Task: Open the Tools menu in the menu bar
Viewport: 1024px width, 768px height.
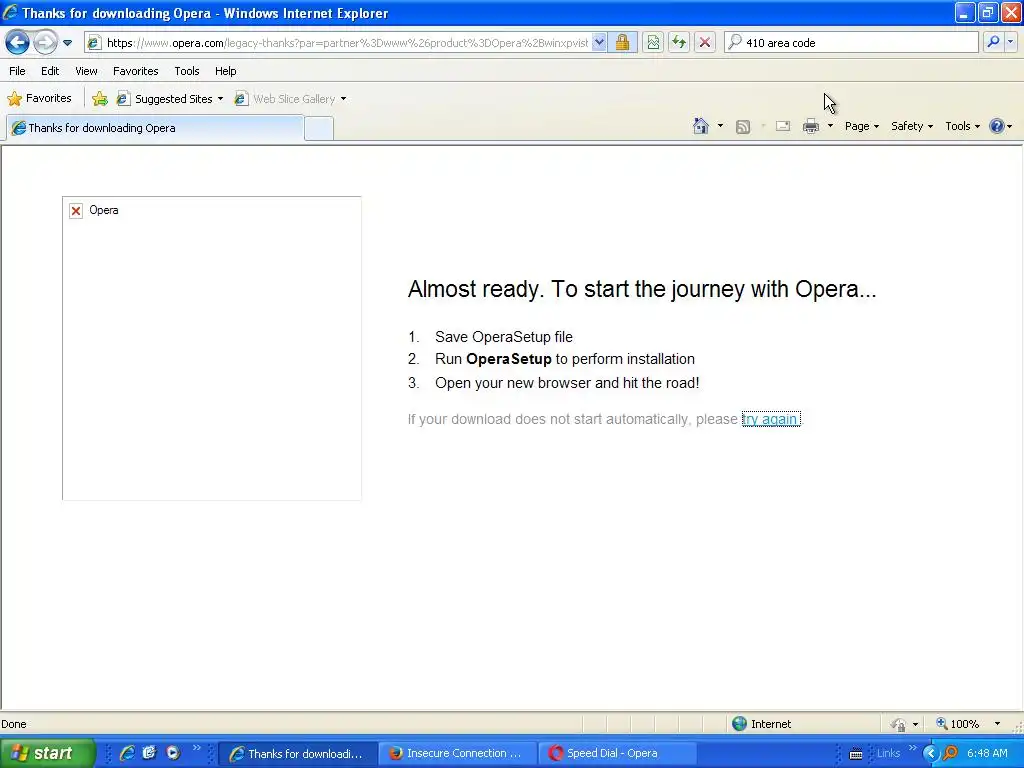Action: (x=187, y=71)
